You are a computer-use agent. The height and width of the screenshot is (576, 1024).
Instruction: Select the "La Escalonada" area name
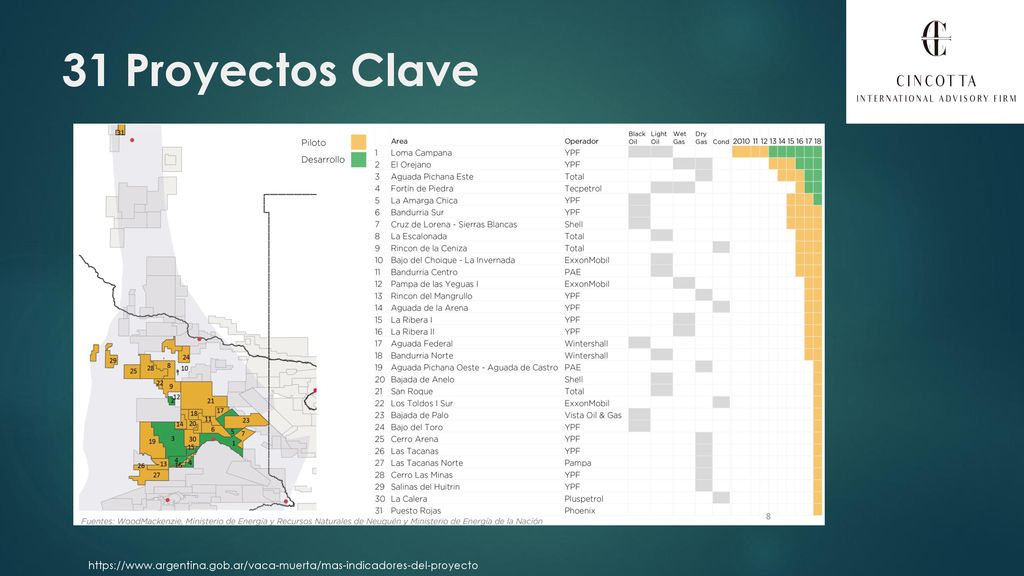tap(419, 236)
